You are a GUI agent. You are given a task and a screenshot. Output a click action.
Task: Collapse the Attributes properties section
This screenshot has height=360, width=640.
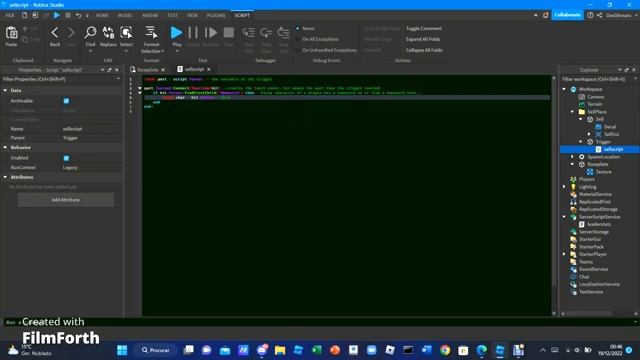[x=5, y=177]
